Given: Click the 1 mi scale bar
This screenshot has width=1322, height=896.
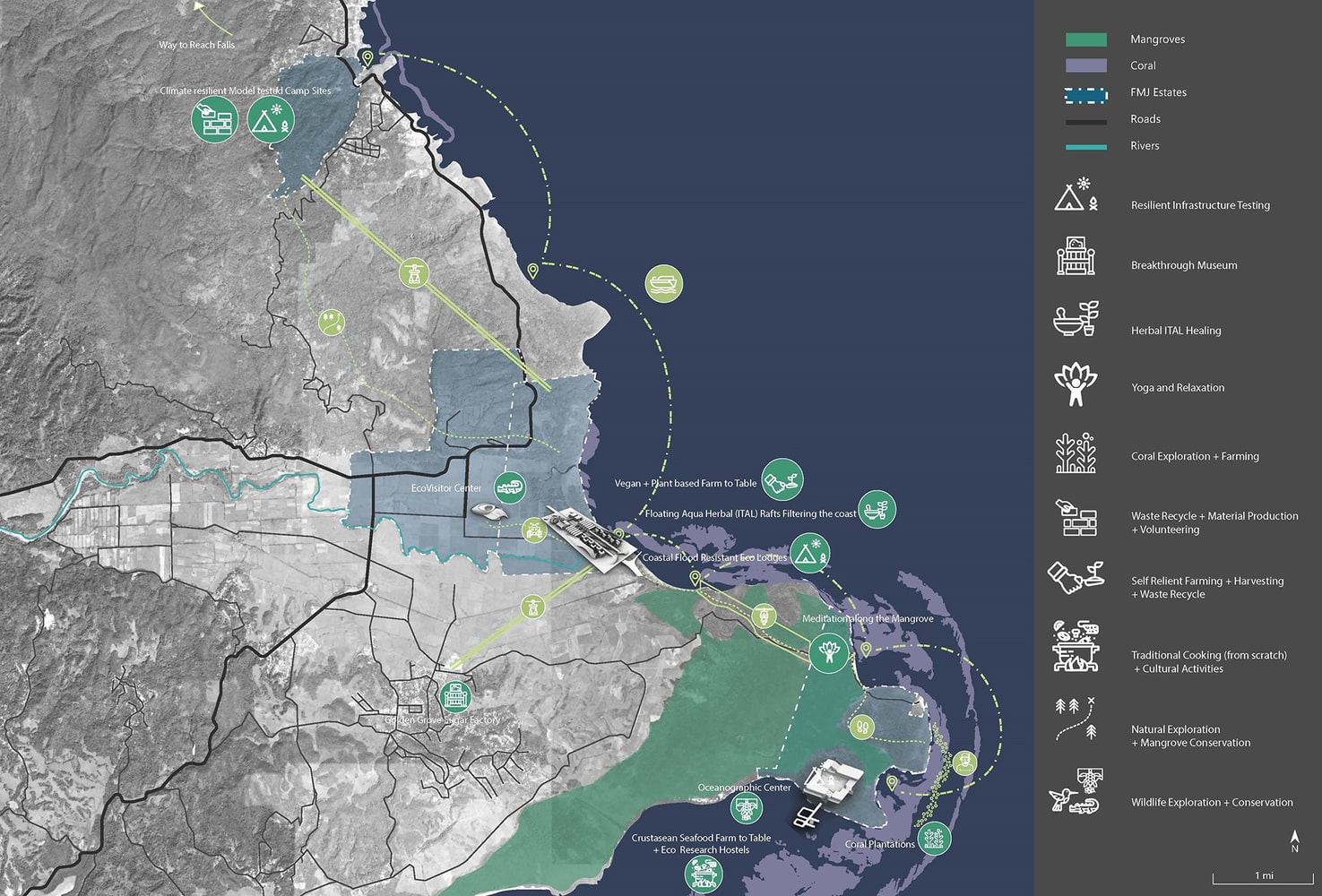Looking at the screenshot, I should (1264, 878).
